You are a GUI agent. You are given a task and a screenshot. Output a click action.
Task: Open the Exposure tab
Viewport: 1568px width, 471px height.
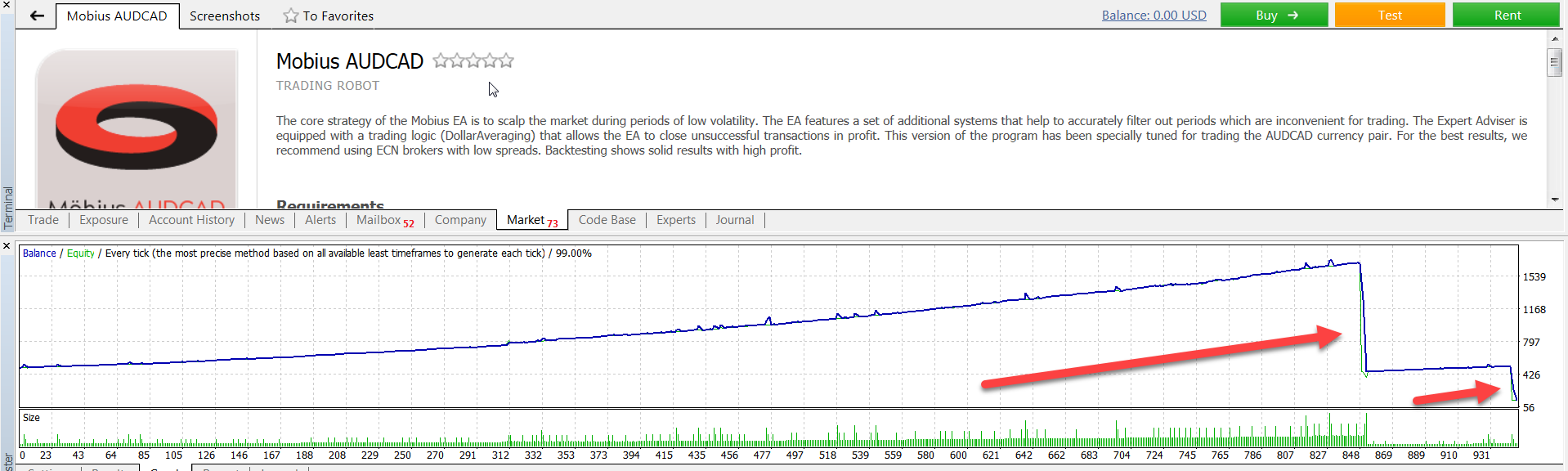104,220
